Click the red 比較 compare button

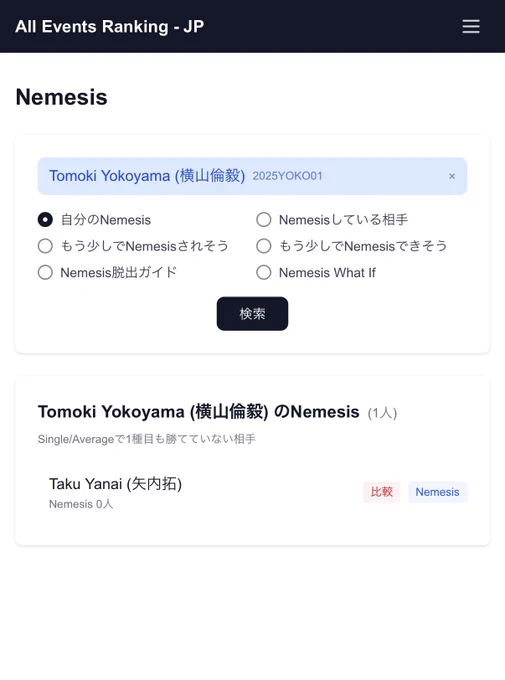click(382, 492)
